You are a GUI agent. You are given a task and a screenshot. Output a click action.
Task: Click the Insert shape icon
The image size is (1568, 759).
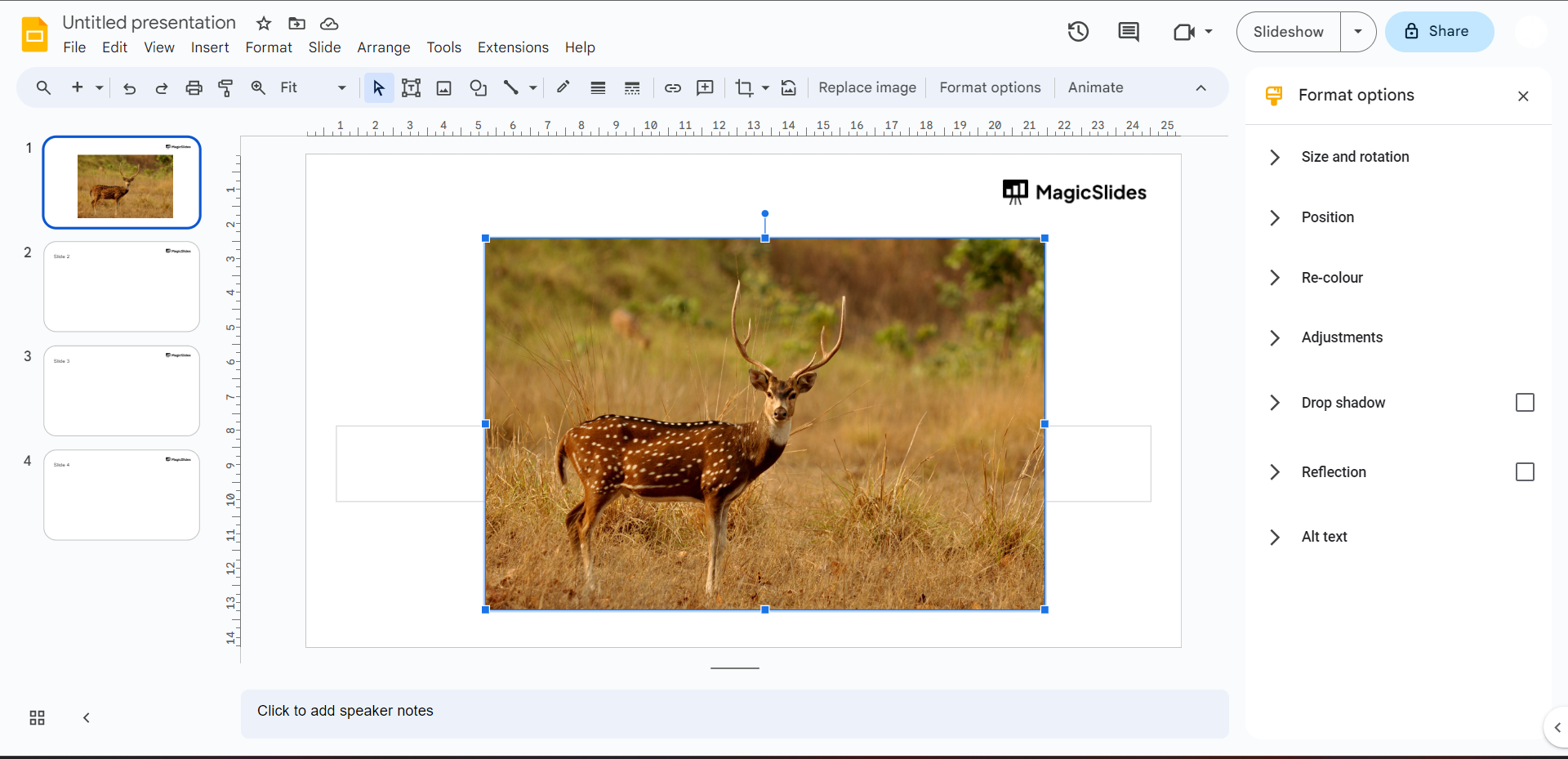478,88
